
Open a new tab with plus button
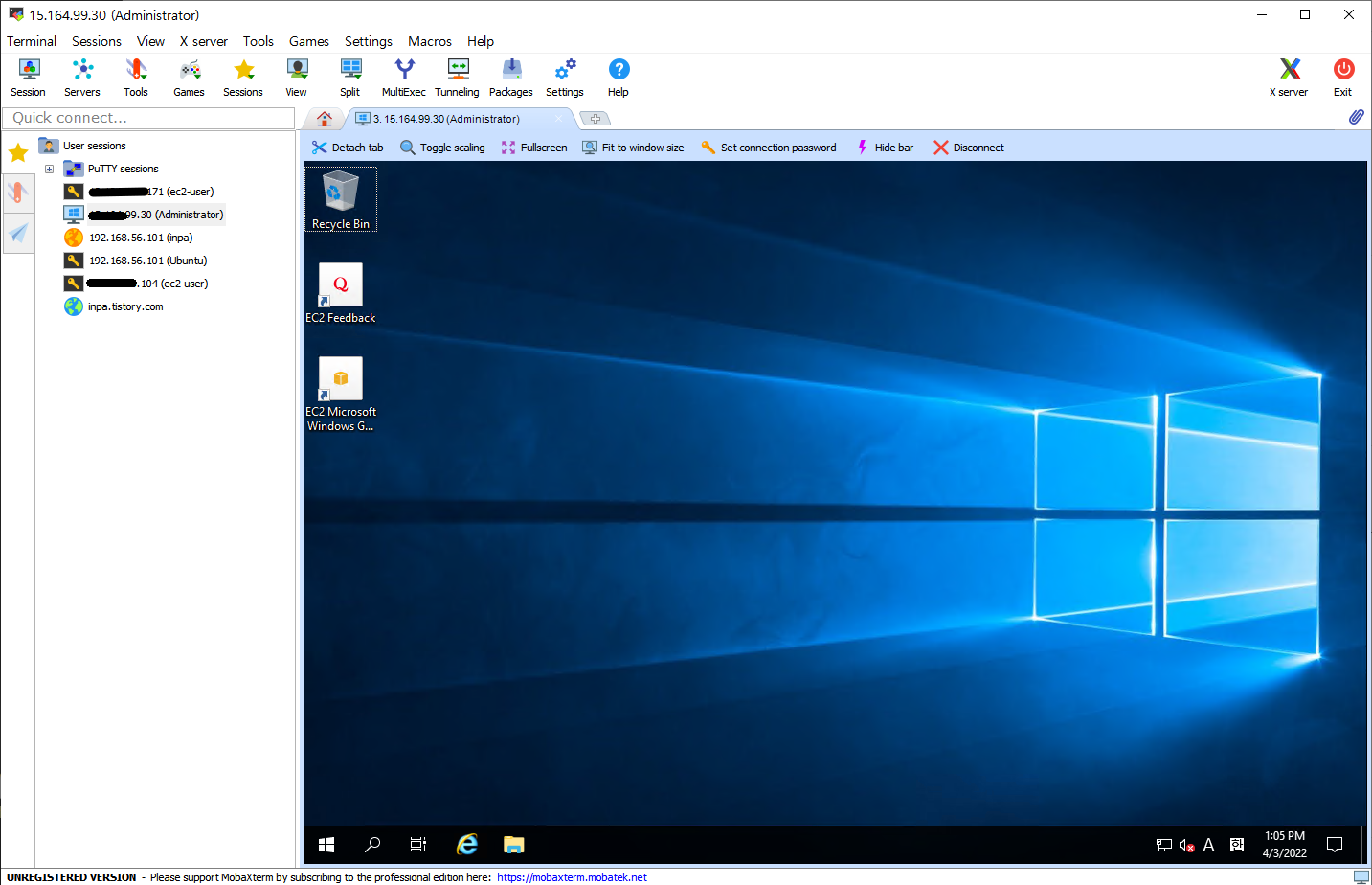click(596, 119)
